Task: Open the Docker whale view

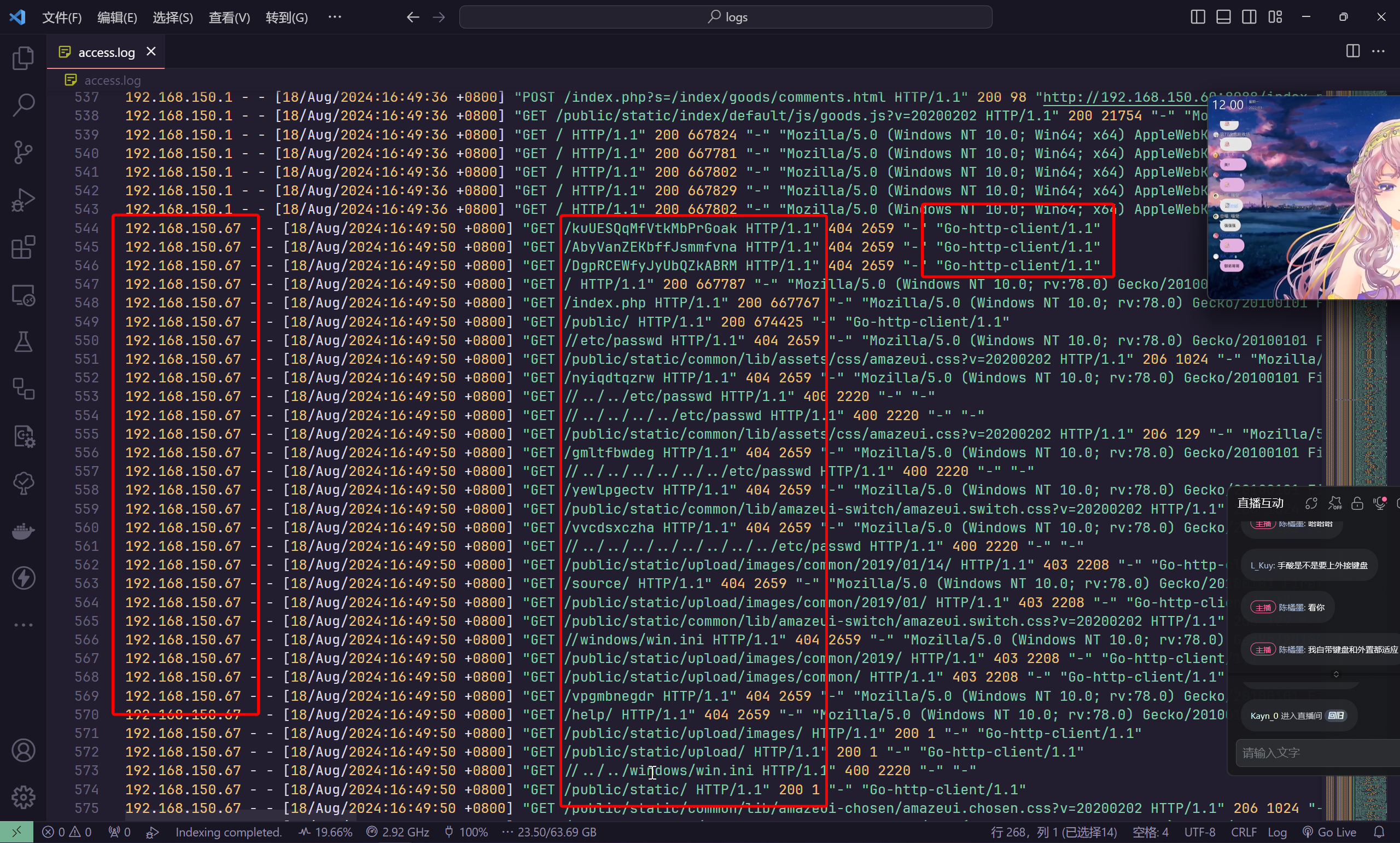Action: coord(24,531)
